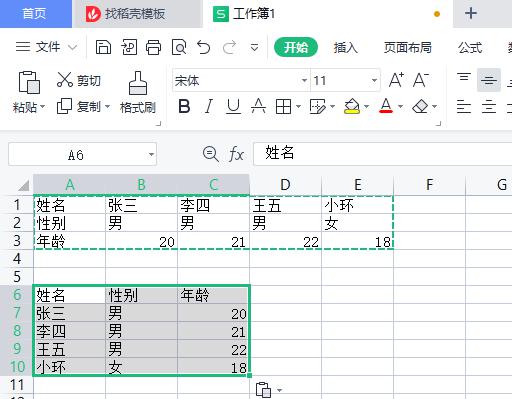Increase font size with A+ icon
Image resolution: width=512 pixels, height=399 pixels.
(396, 80)
